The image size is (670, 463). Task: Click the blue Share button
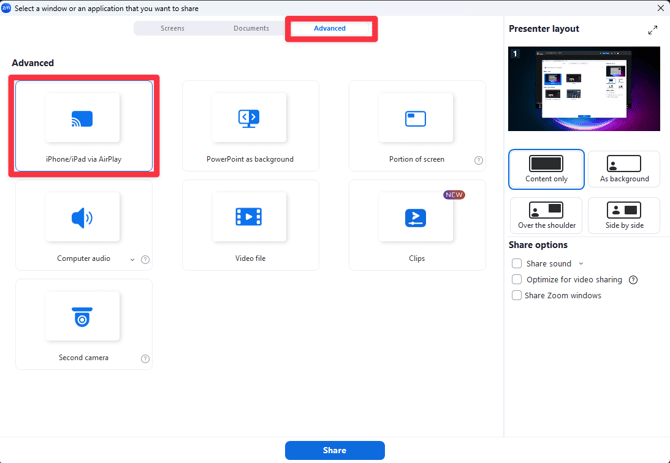coord(335,450)
